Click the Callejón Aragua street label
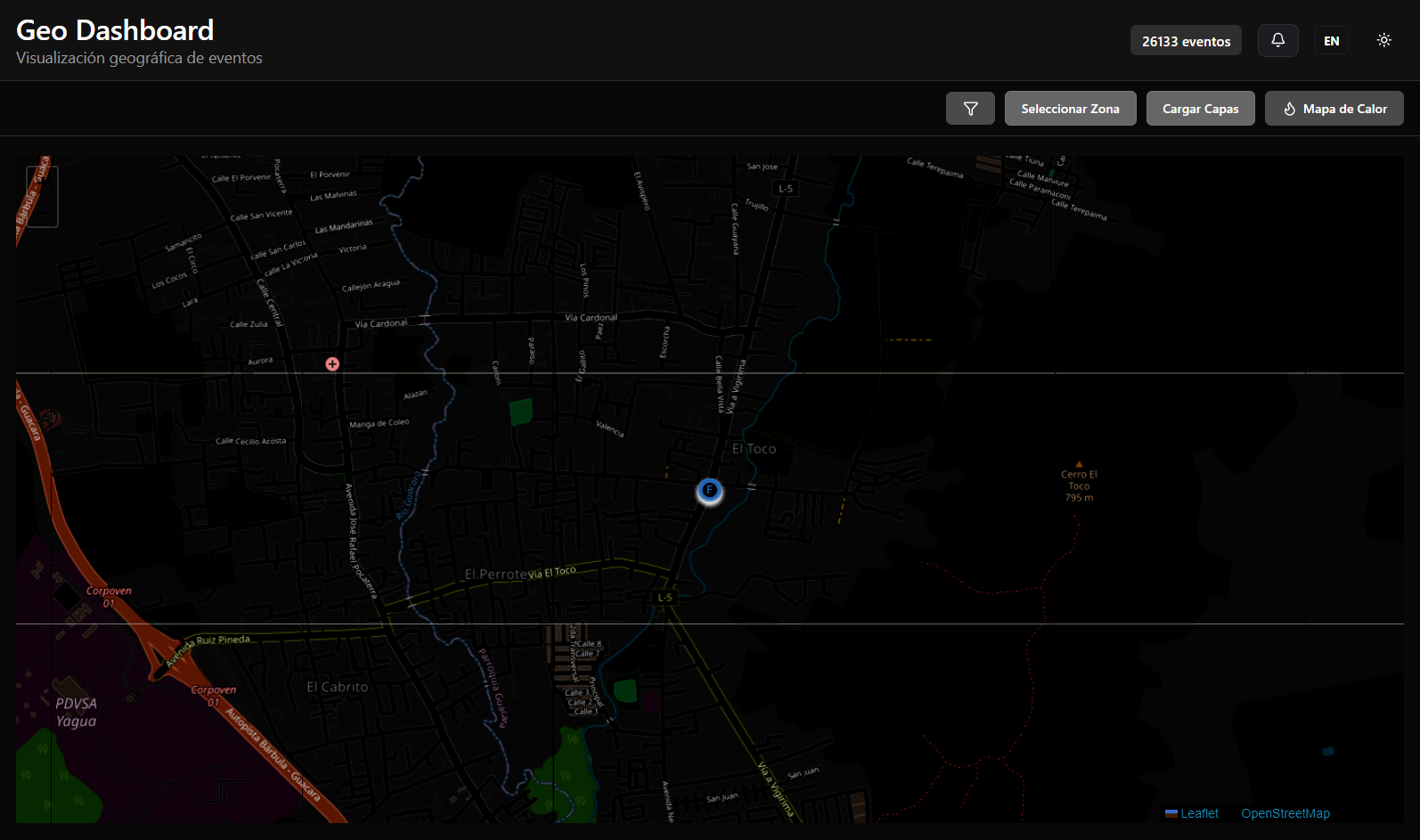 click(371, 286)
